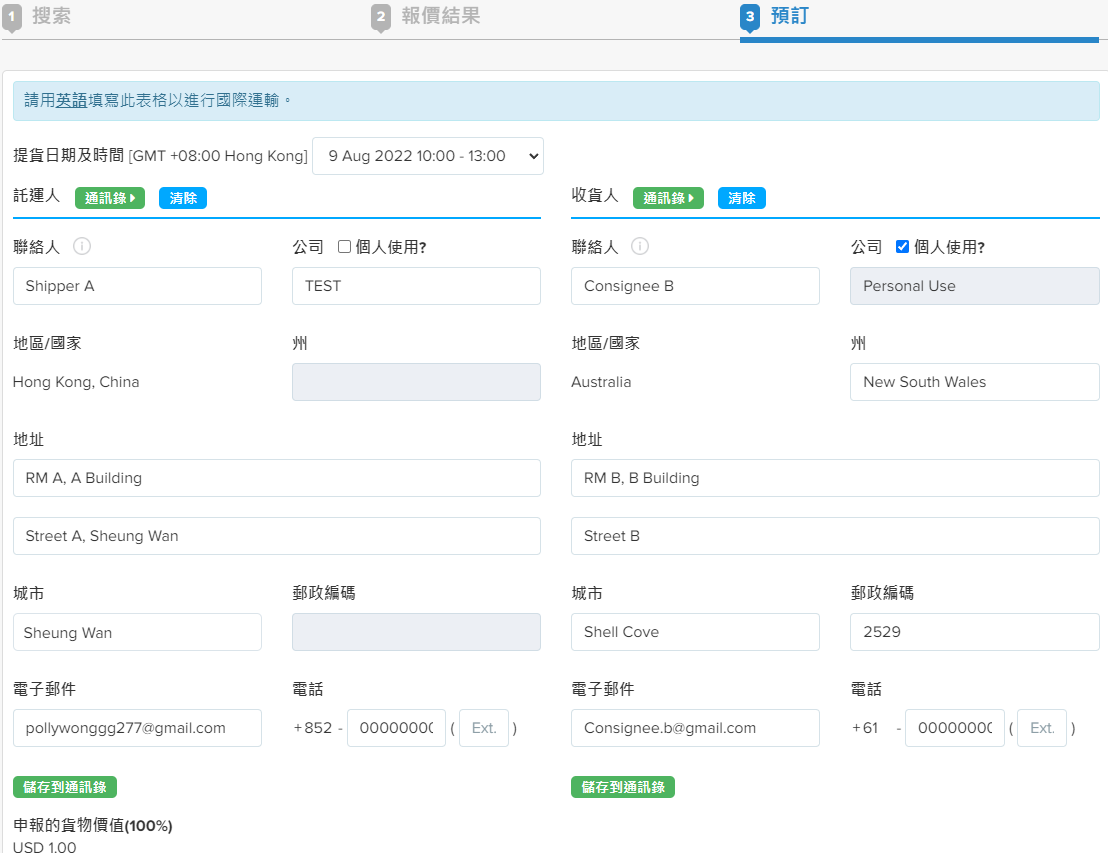
Task: Click the 收貨人 section heading
Action: 595,196
